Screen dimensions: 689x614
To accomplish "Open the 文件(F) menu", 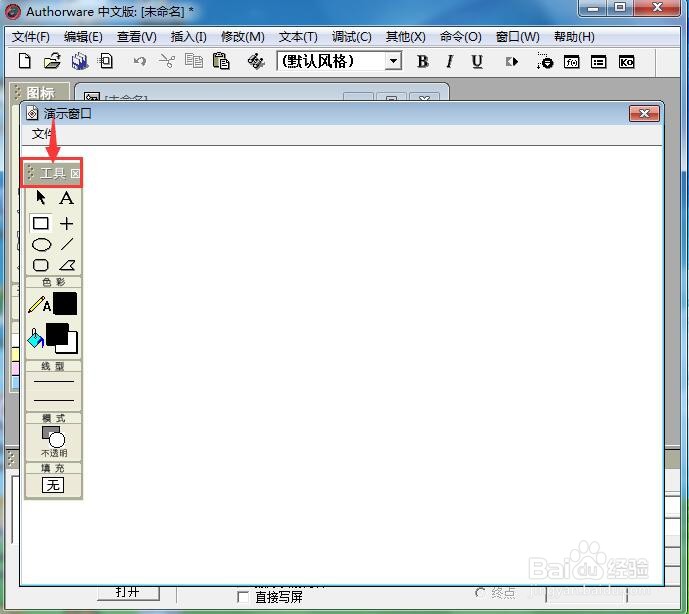I will click(x=30, y=36).
